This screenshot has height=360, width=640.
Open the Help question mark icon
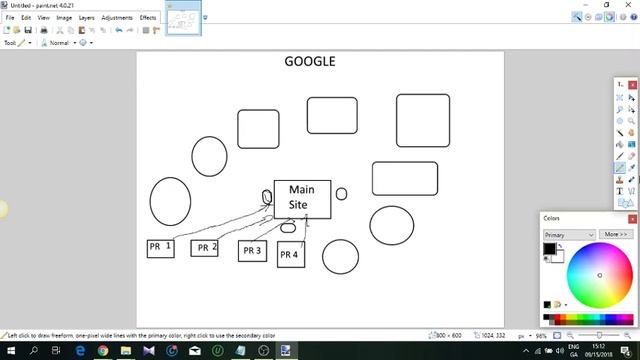(x=634, y=17)
